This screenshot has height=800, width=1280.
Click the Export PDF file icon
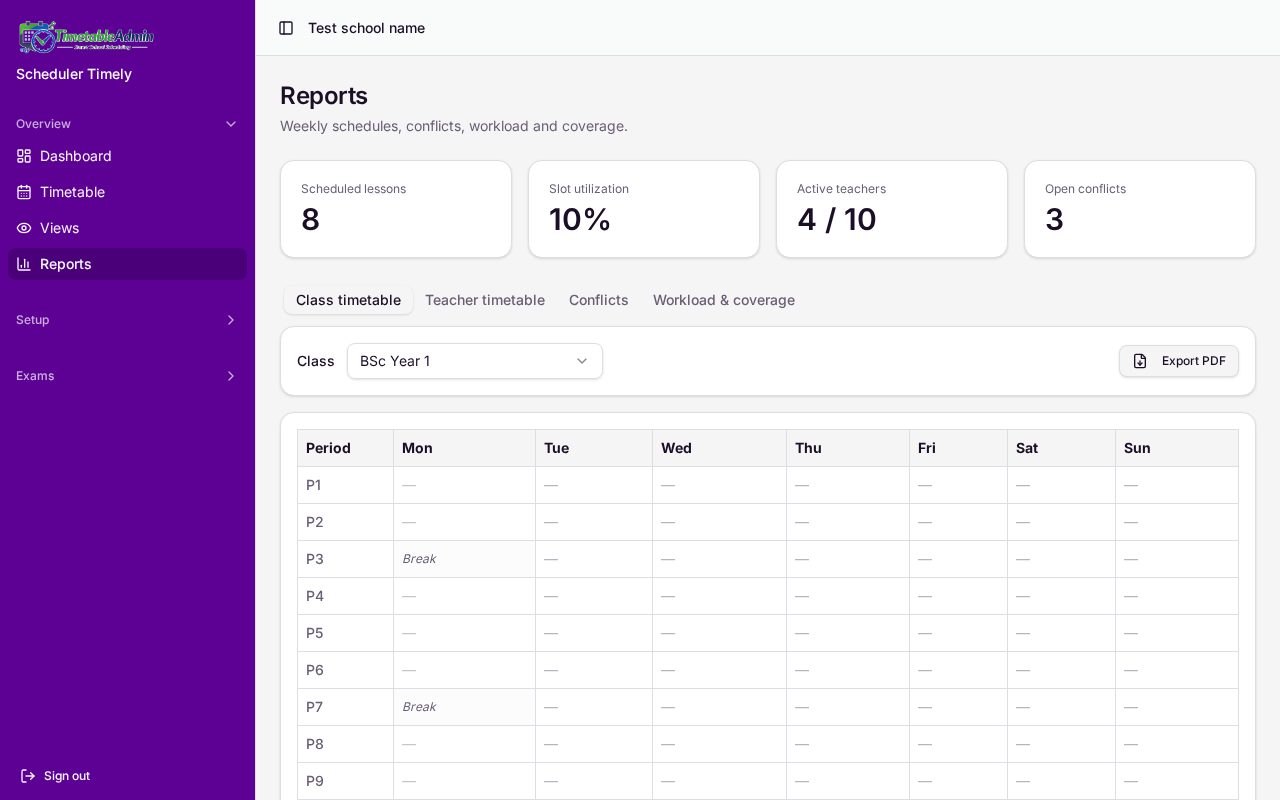pyautogui.click(x=1140, y=361)
